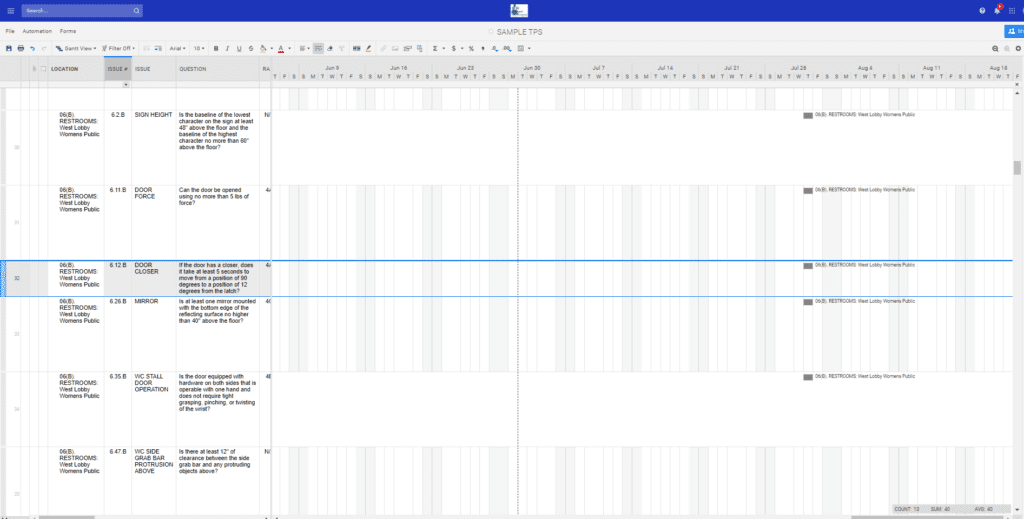Screen dimensions: 1024x519
Task: Toggle strikethrough formatting
Action: click(251, 48)
